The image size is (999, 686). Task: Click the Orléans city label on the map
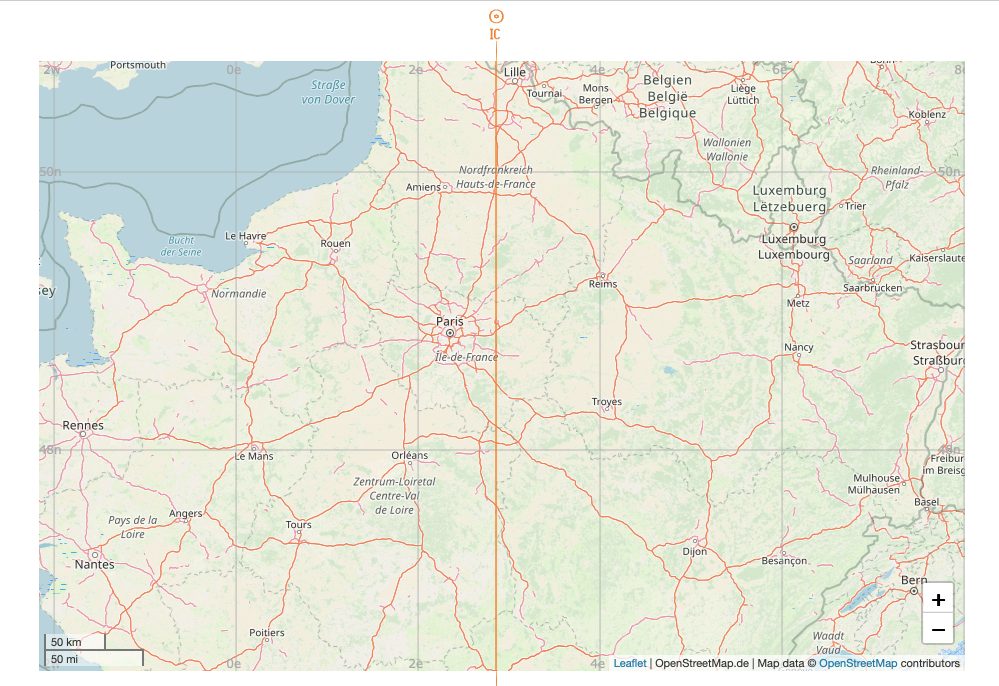coord(410,455)
